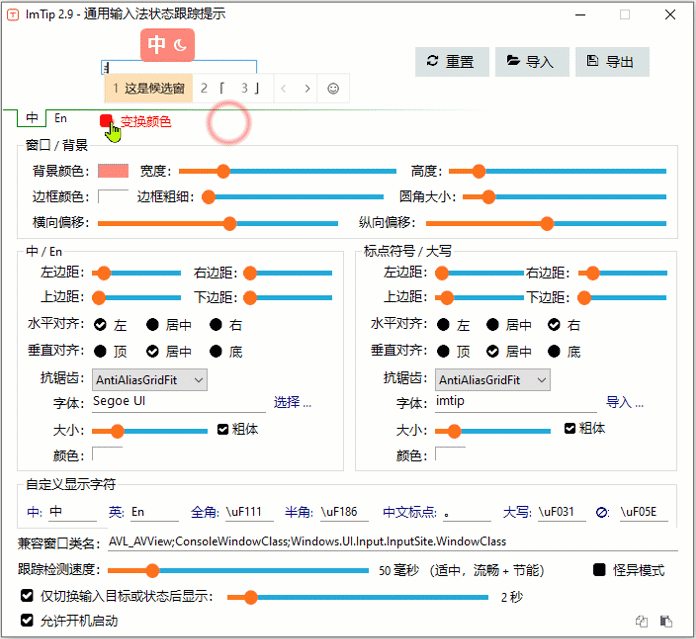Click the 宽度 slider
696x639 pixels.
pos(287,171)
